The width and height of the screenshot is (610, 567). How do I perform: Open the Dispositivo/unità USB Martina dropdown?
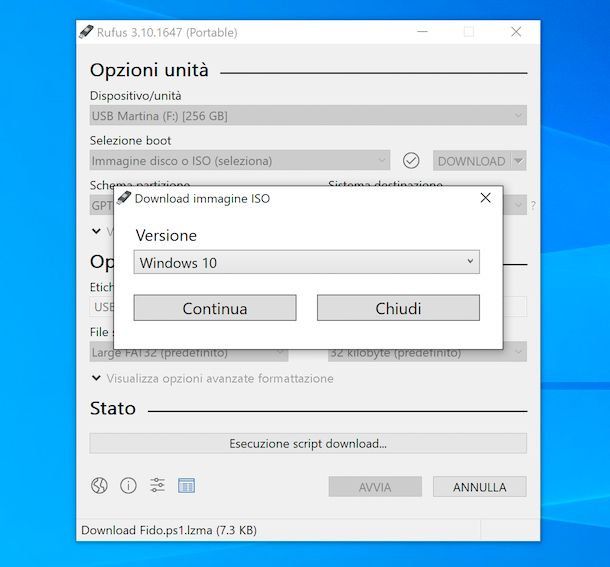click(308, 116)
